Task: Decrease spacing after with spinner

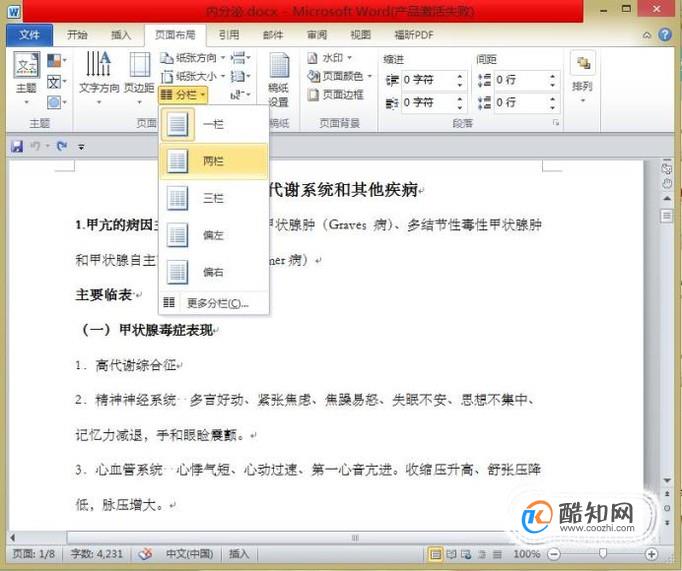Action: pyautogui.click(x=552, y=107)
